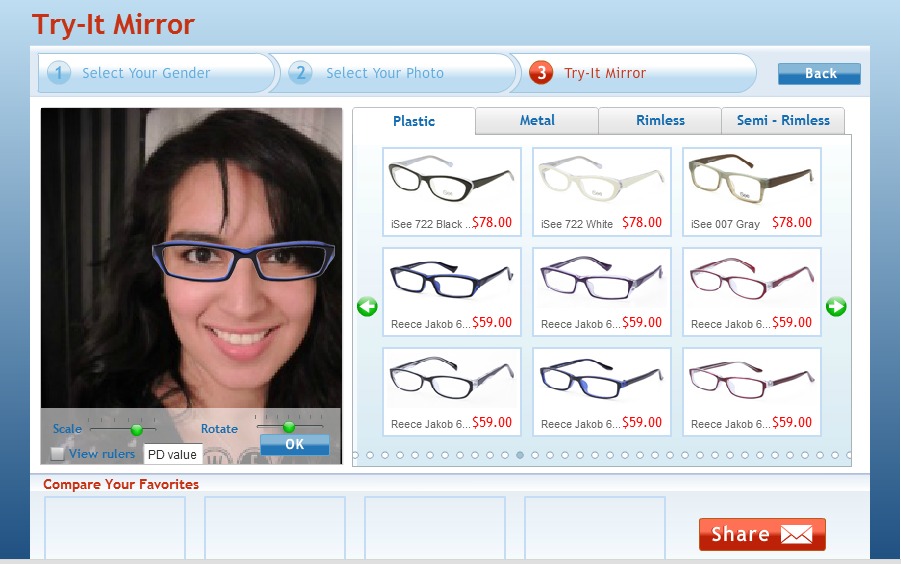901x564 pixels.
Task: Click the Share envelope button
Action: (x=762, y=534)
